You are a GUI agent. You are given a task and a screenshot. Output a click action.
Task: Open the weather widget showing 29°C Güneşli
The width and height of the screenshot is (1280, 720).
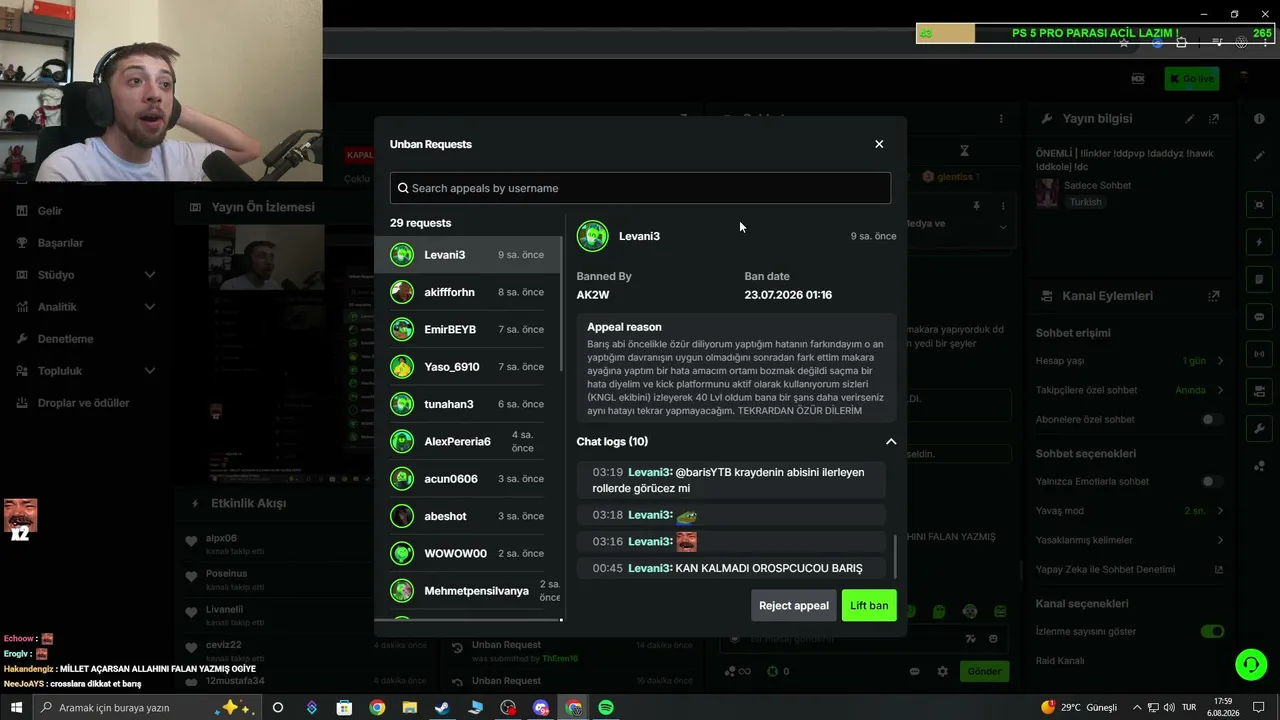pos(1078,708)
